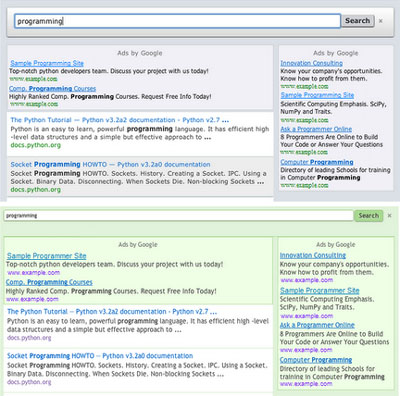The image size is (400, 396).
Task: Click '8 Programmers Are Online' description in blue panel
Action: [x=331, y=141]
